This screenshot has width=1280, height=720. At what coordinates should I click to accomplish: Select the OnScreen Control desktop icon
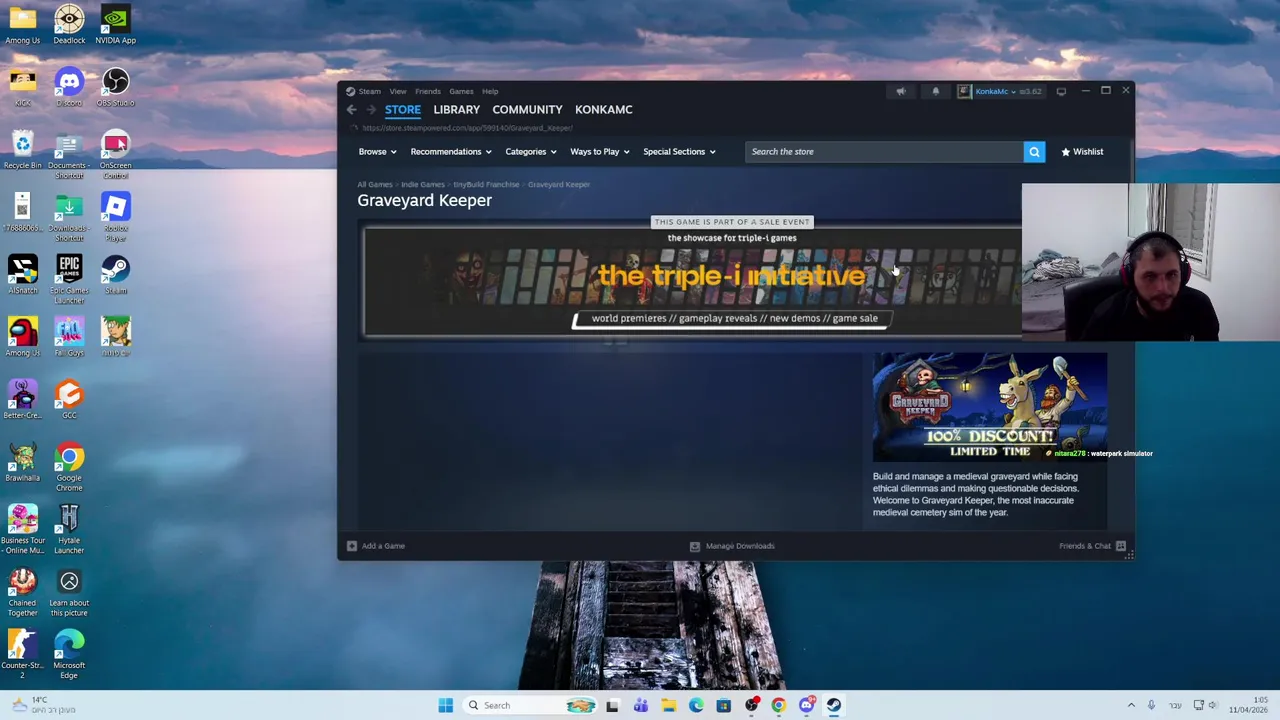(115, 155)
